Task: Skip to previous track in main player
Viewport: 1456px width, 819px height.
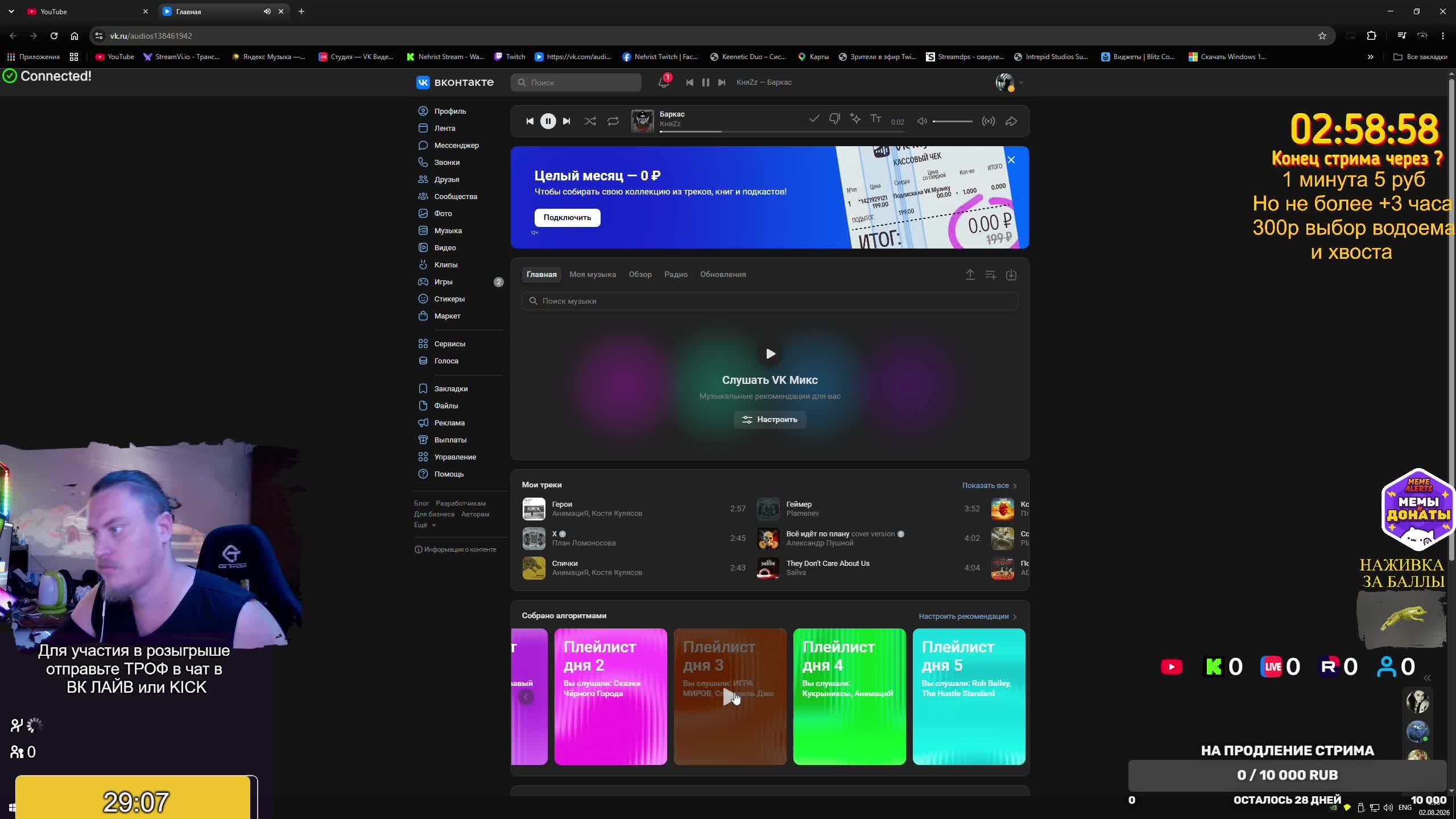Action: point(530,121)
